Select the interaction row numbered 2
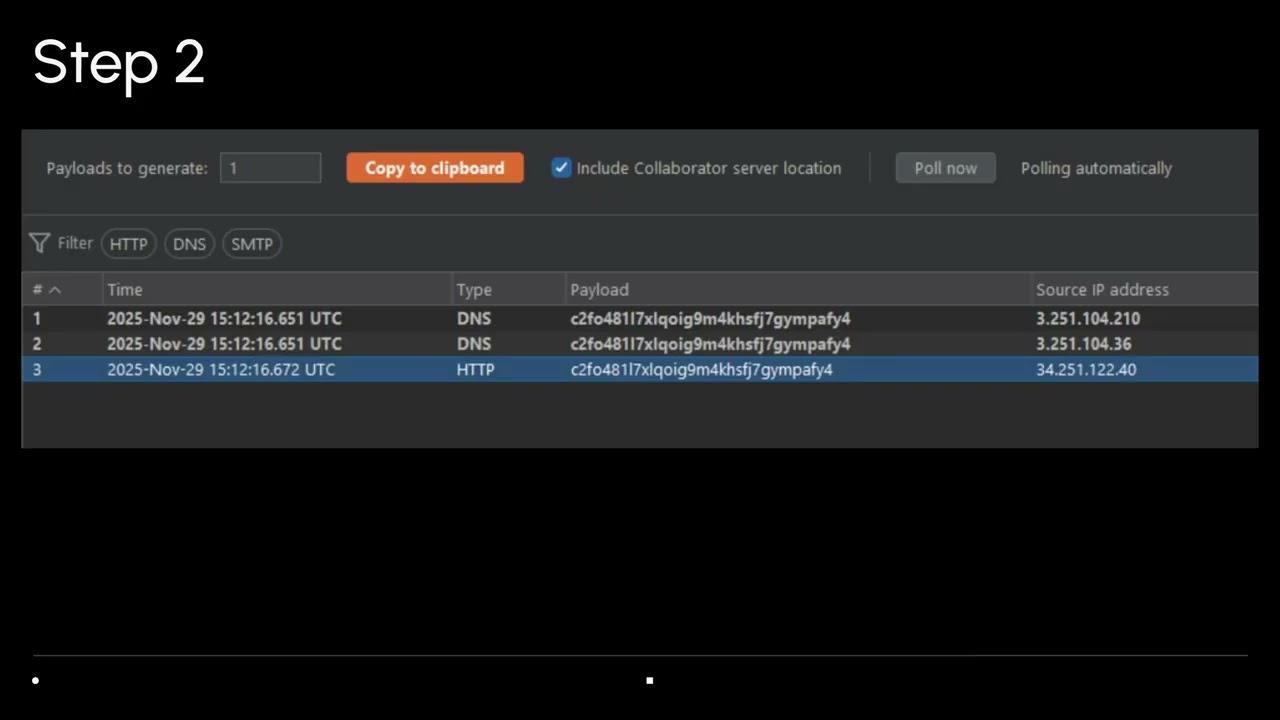Screen dimensions: 1280x720 (x=640, y=344)
